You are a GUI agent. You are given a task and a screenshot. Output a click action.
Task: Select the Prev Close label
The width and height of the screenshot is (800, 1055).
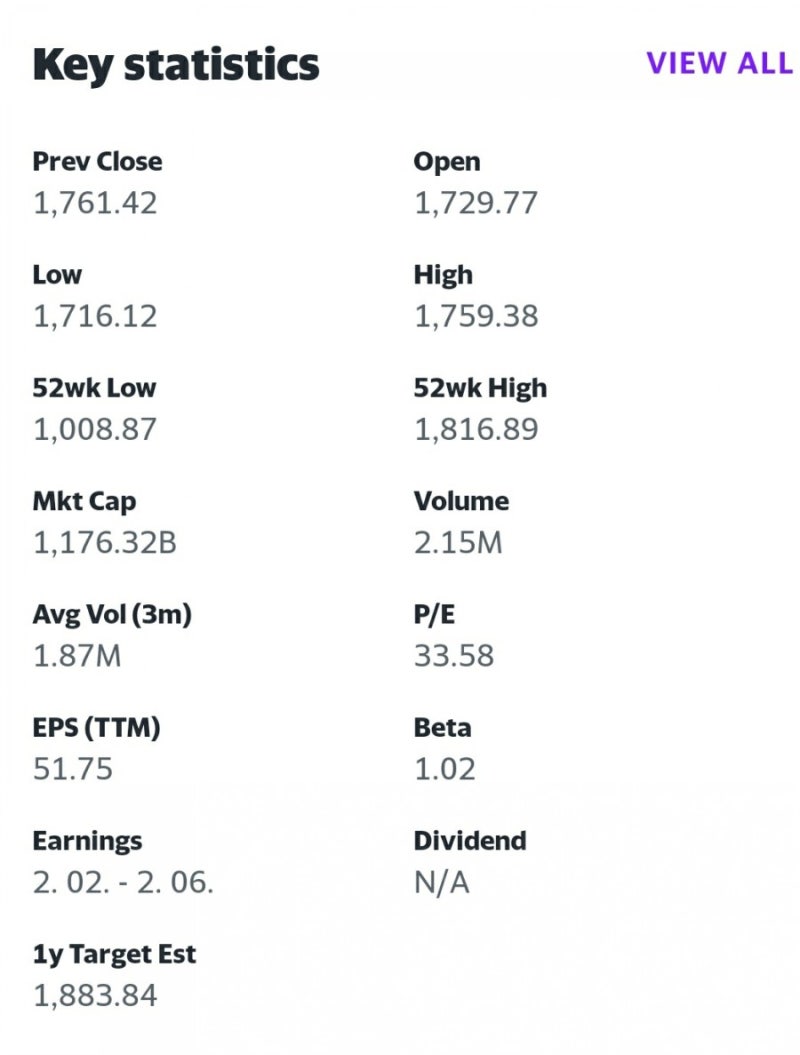pyautogui.click(x=97, y=162)
